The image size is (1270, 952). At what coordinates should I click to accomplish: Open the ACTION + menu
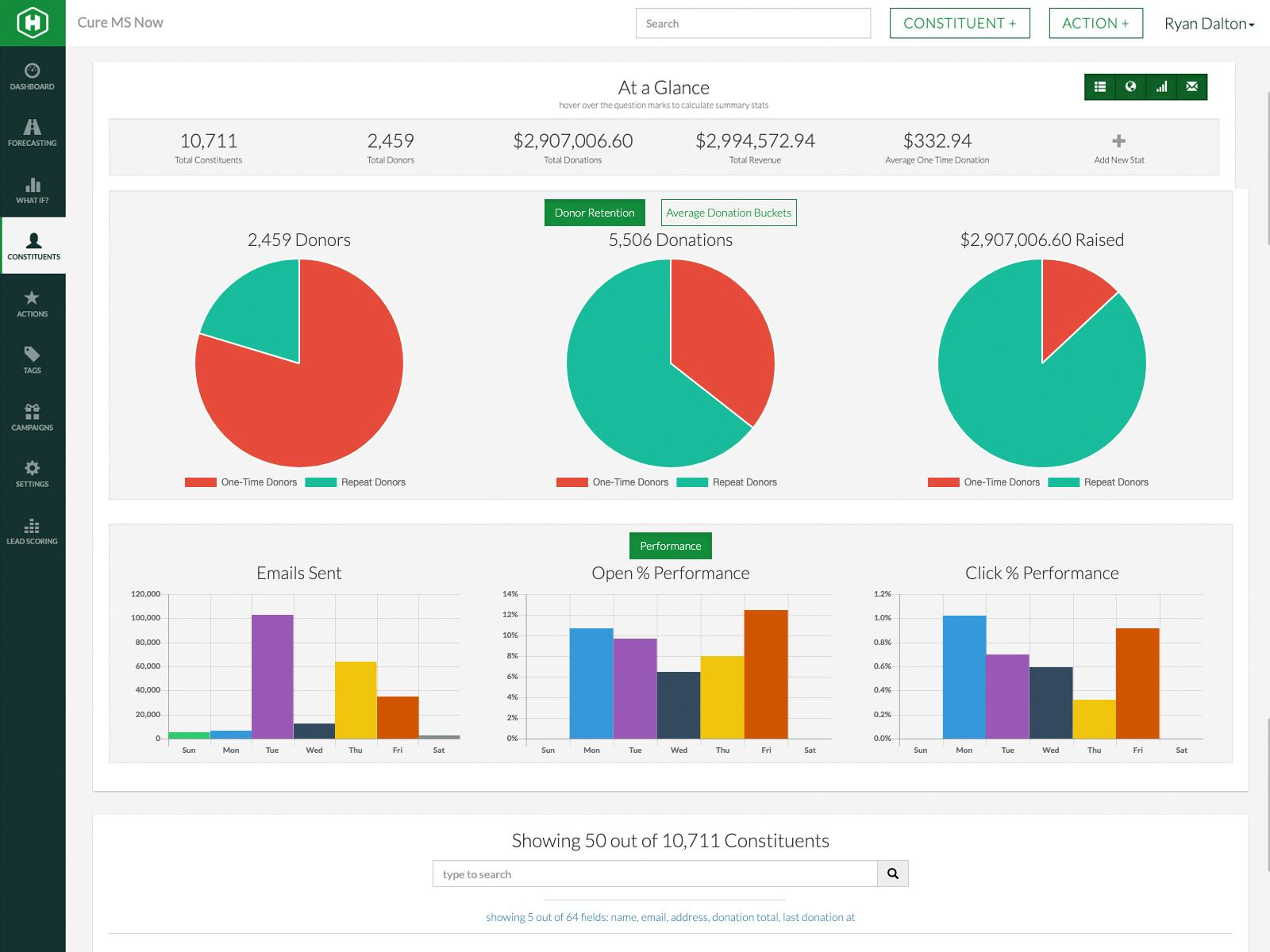click(1095, 23)
